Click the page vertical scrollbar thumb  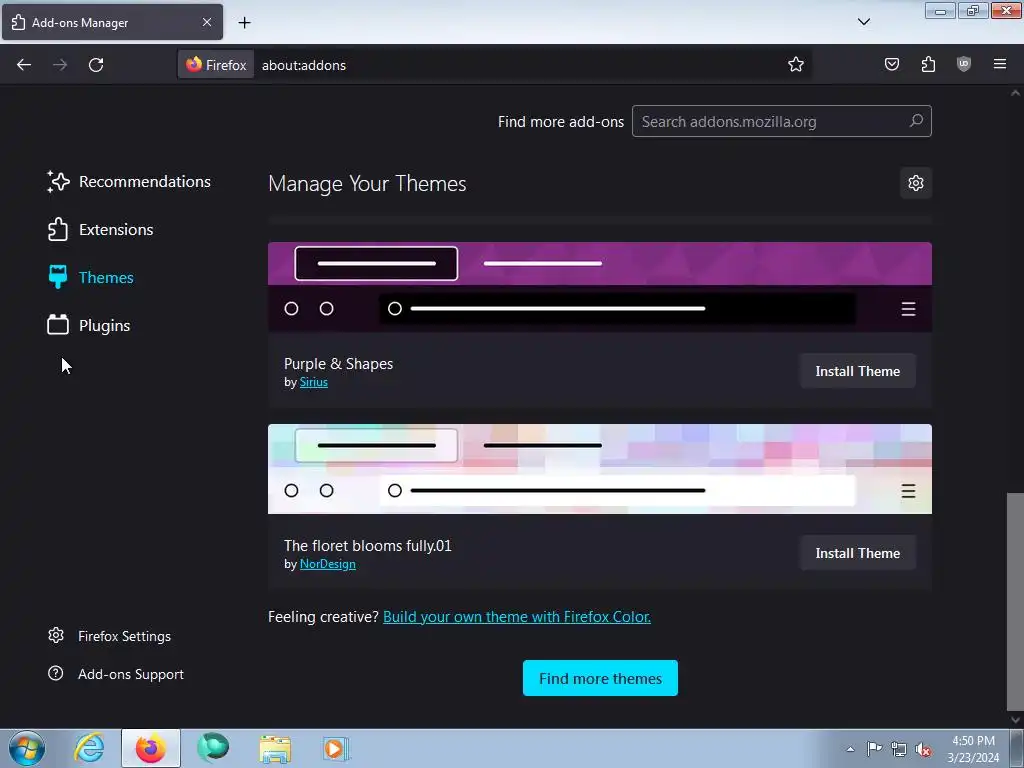coord(1015,601)
